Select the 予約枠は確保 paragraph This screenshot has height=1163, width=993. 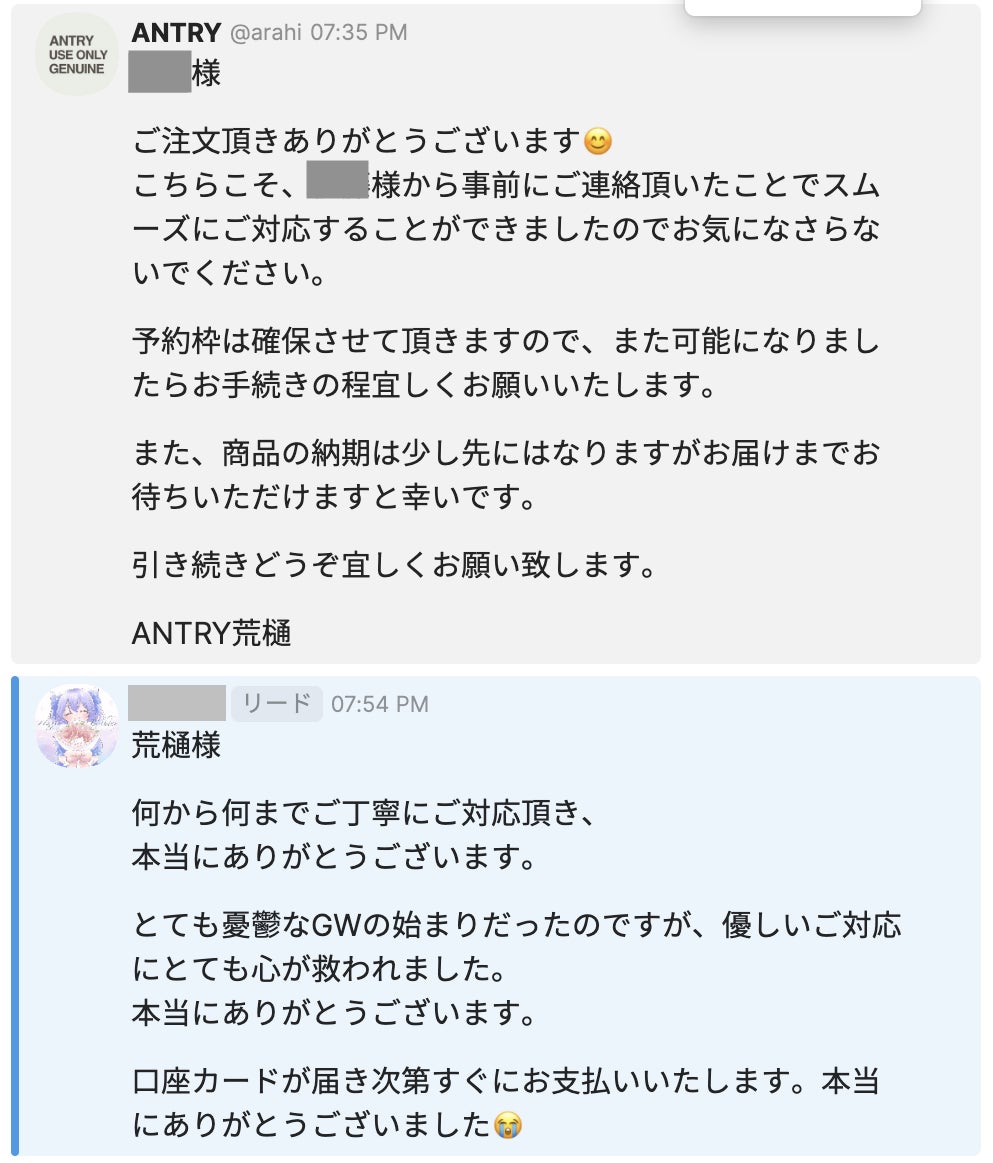click(505, 364)
